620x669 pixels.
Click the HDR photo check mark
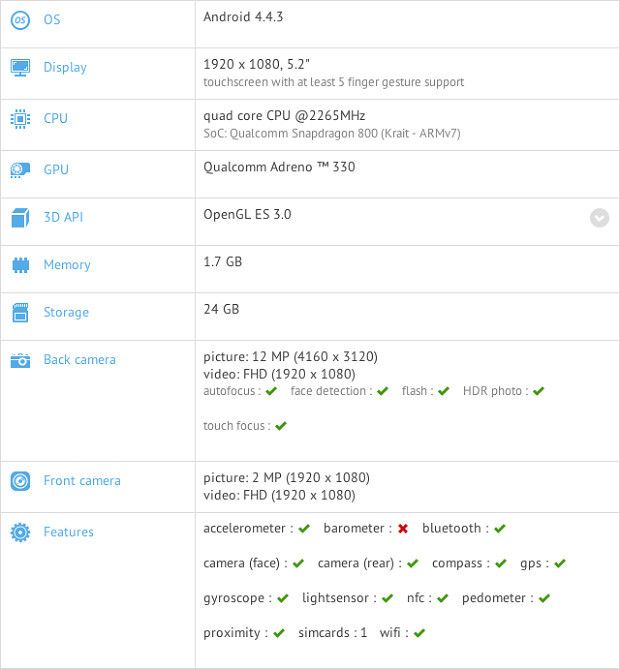(538, 391)
